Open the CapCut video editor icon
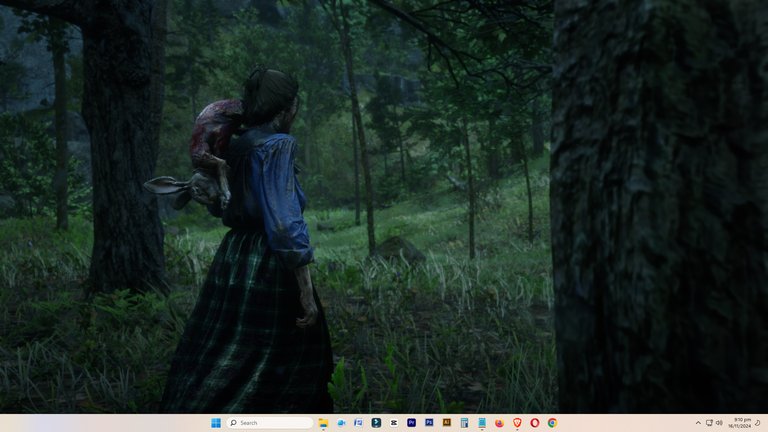Image resolution: width=768 pixels, height=432 pixels. coord(394,423)
